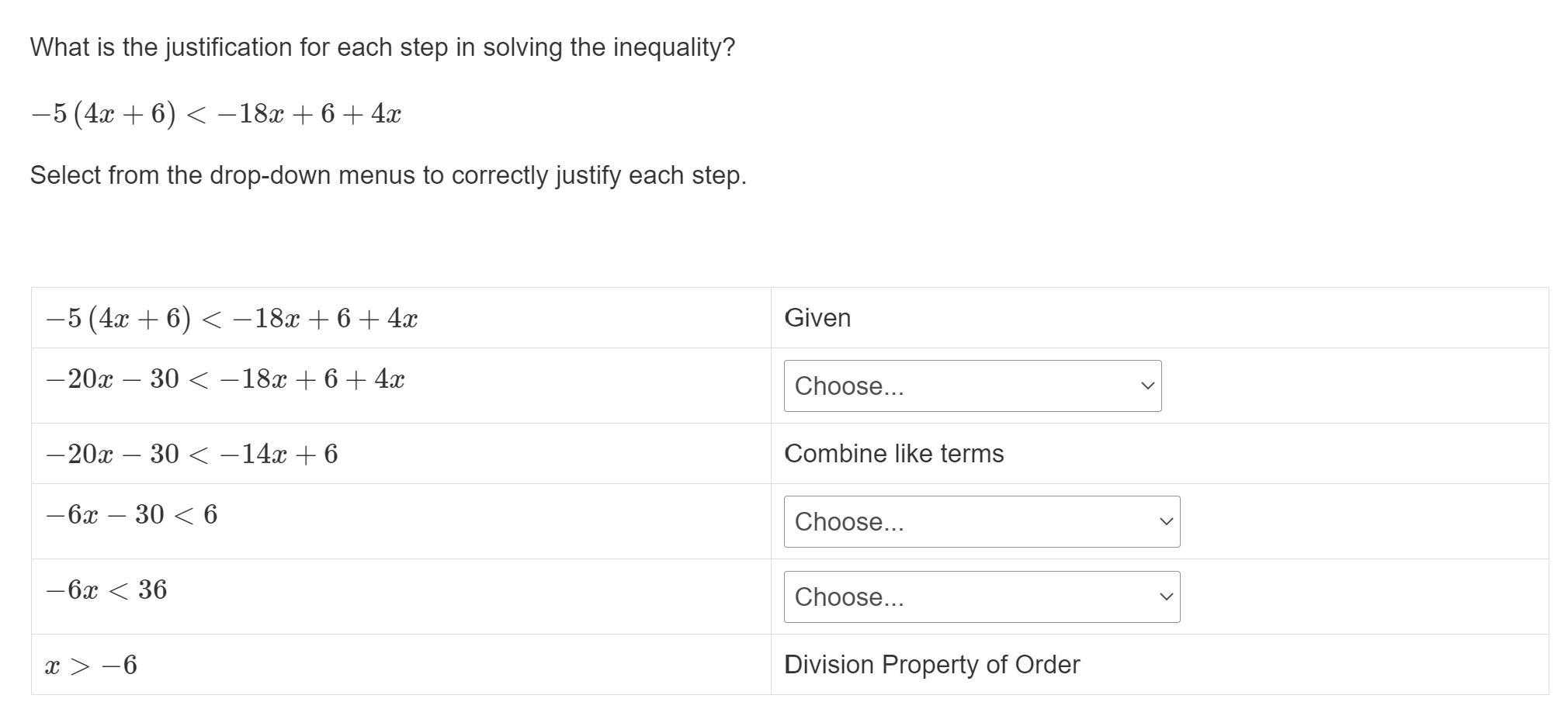Click the word "inequality" in the question
Viewport: 1568px width, 709px height.
coord(674,47)
